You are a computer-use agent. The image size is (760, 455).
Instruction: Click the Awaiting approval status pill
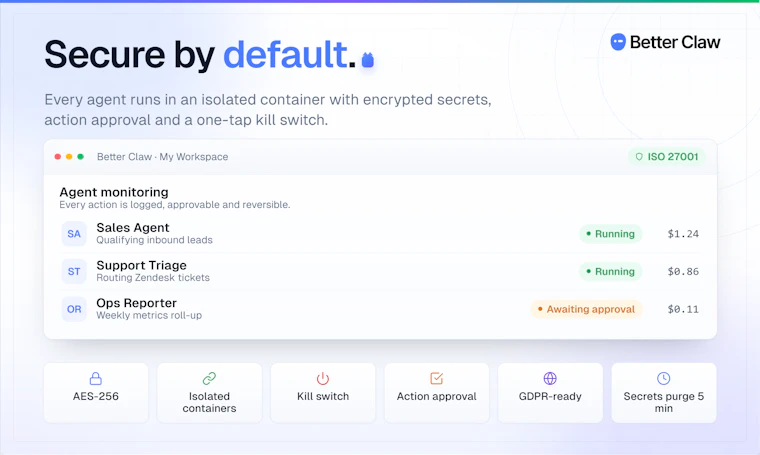coord(586,309)
